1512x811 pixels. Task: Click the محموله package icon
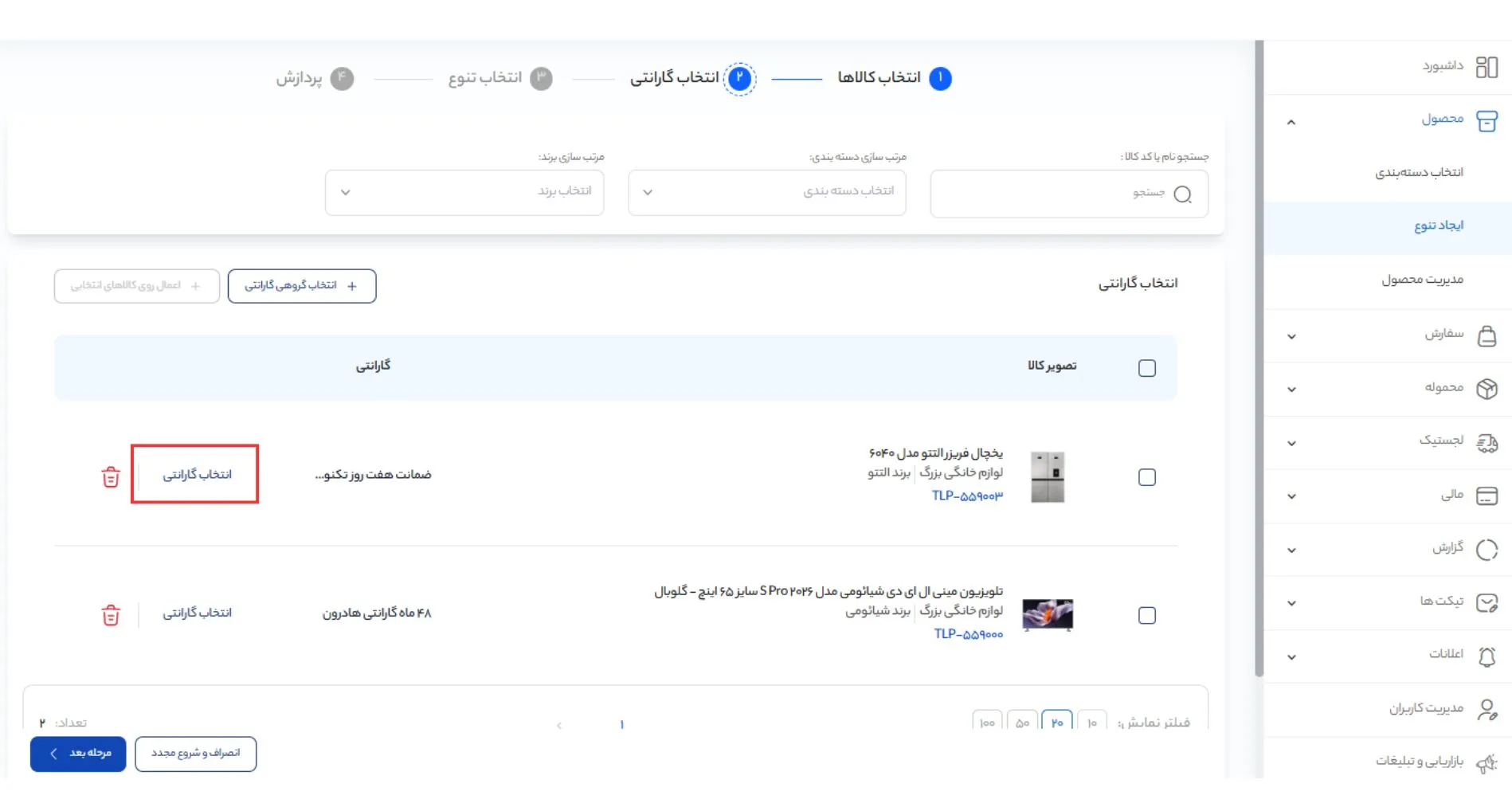click(1487, 389)
